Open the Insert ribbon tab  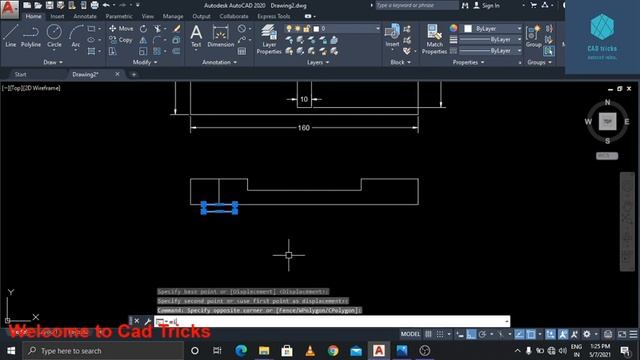57,16
